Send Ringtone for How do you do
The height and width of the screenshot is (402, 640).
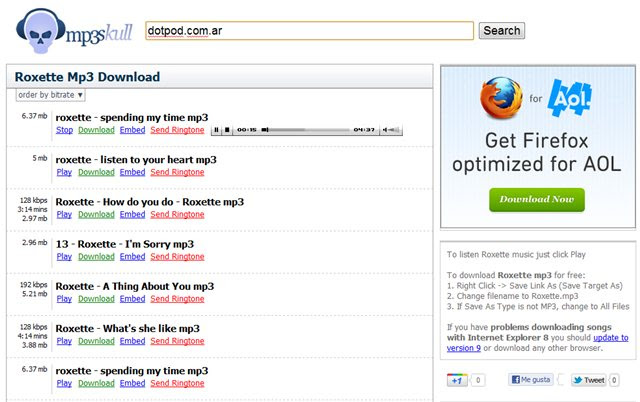coord(177,215)
